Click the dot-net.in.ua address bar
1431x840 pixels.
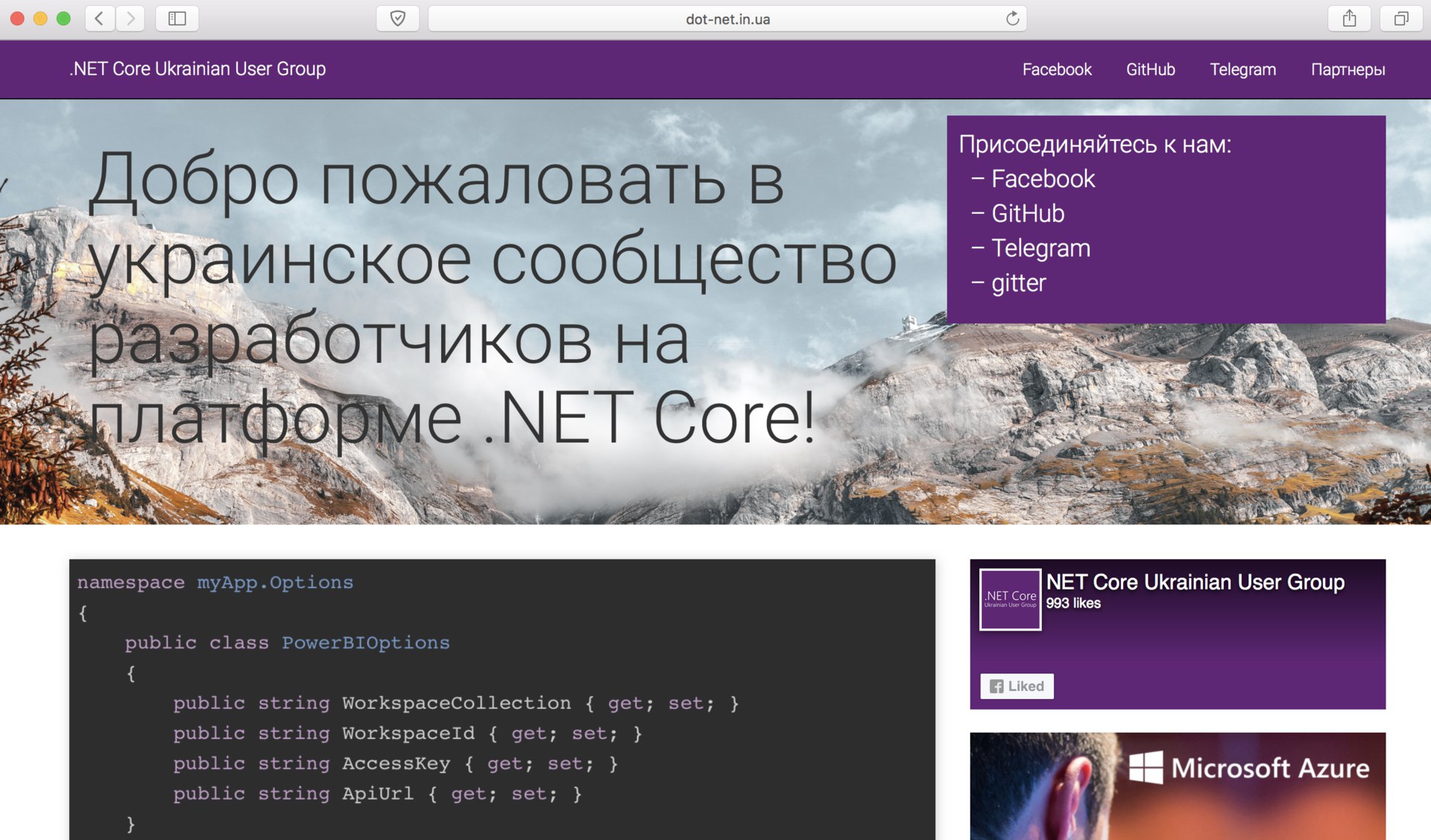(x=727, y=19)
